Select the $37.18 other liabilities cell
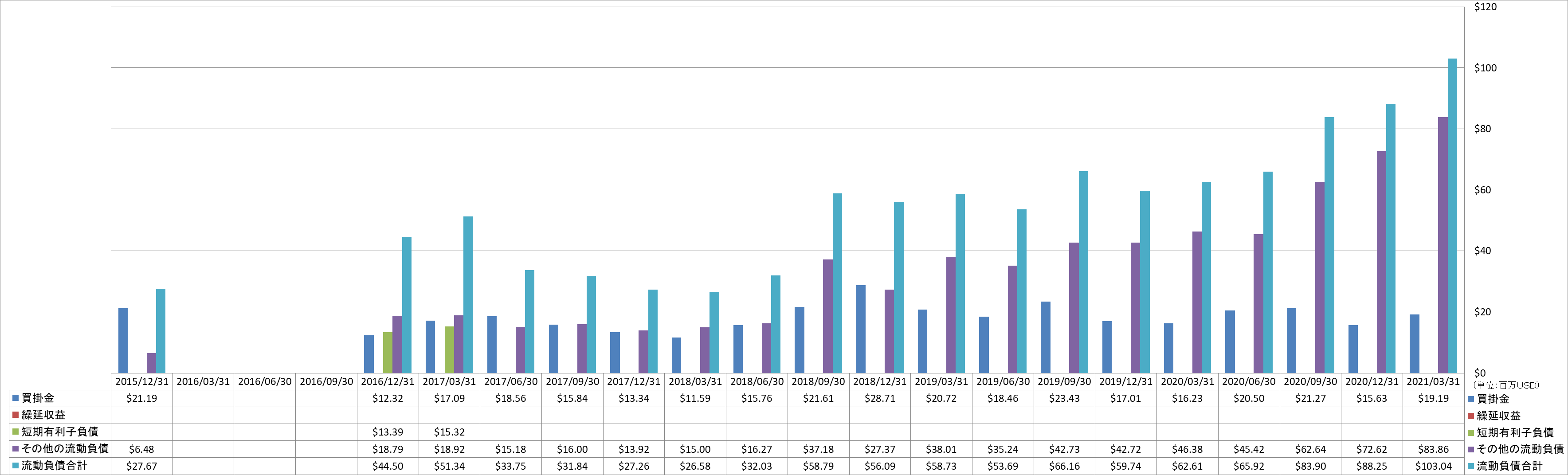The image size is (1568, 475). 818,449
